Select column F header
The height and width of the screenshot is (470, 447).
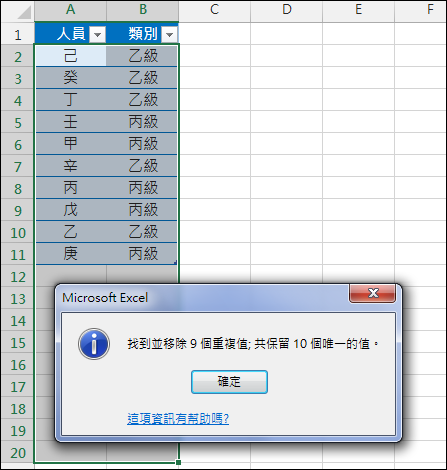(x=421, y=10)
